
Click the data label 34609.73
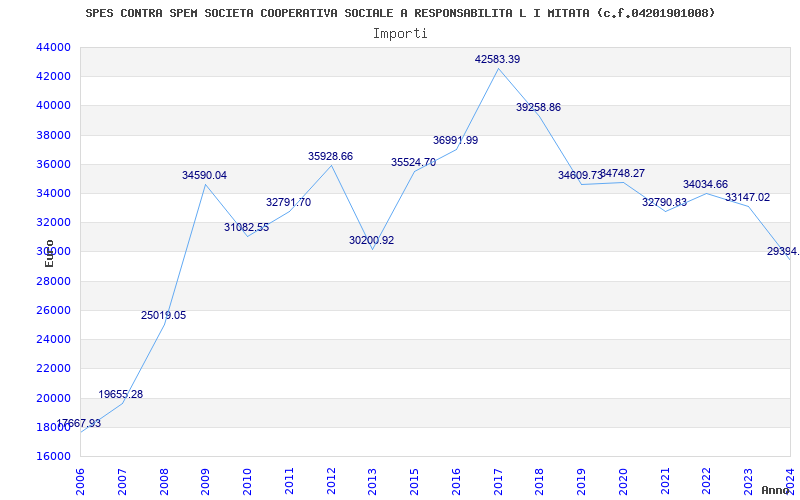click(580, 176)
